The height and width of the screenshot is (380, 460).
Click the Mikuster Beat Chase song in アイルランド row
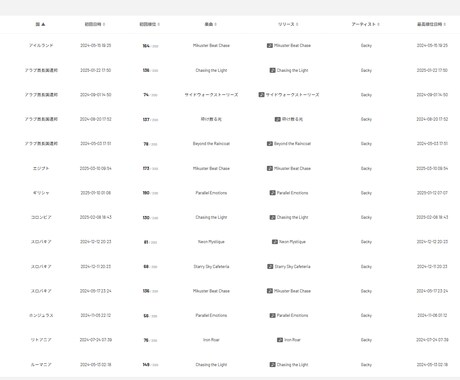[x=211, y=45]
